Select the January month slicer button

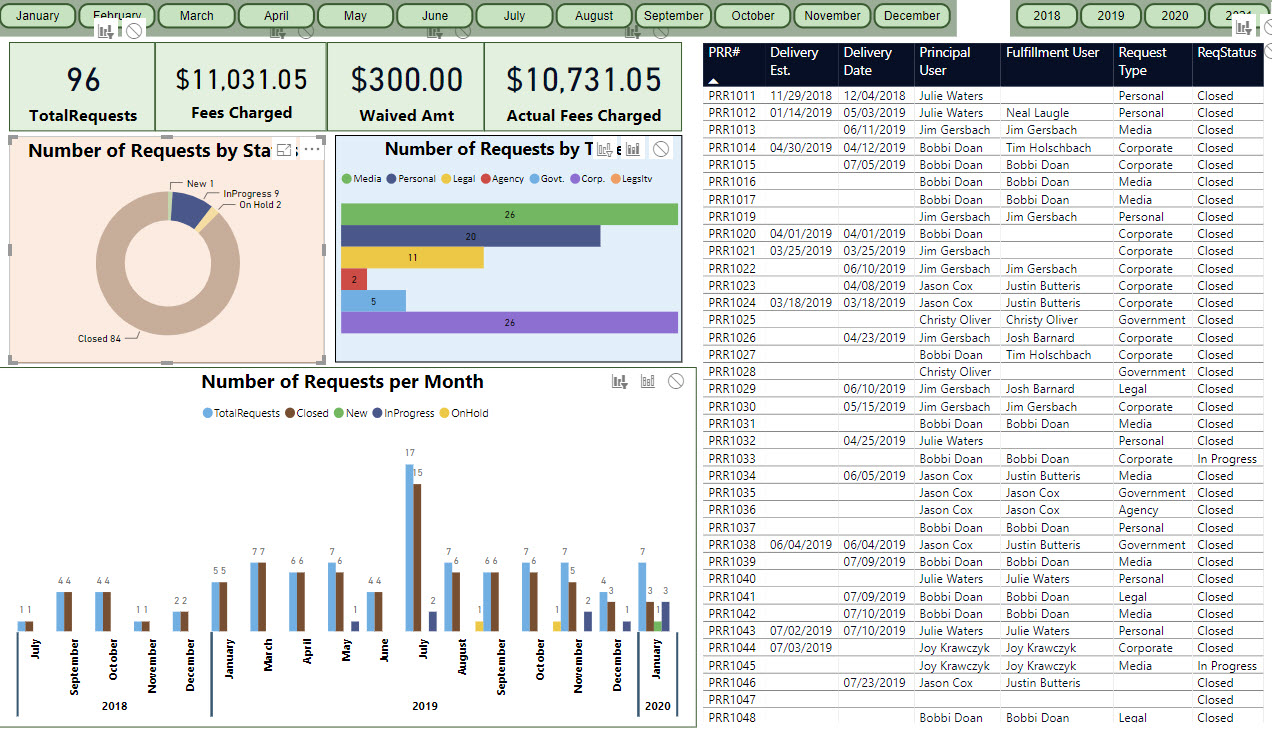[x=38, y=16]
